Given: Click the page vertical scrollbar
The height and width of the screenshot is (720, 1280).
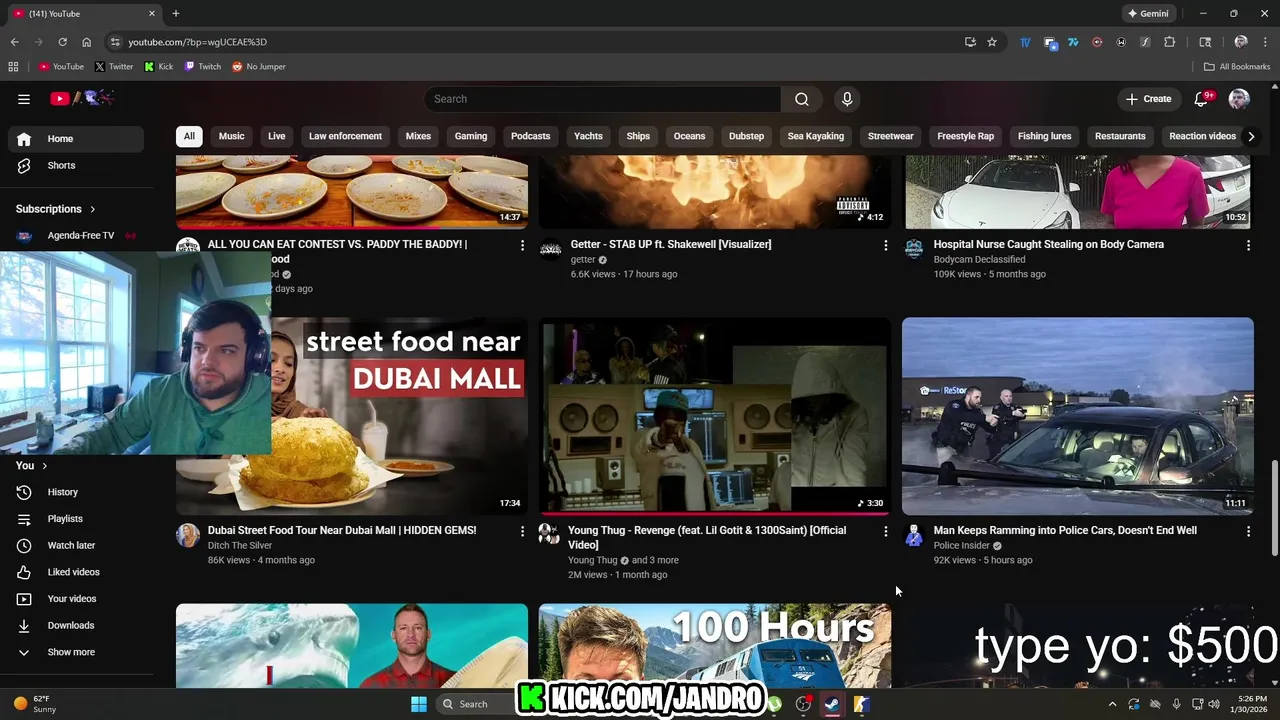Looking at the screenshot, I should (x=1274, y=508).
